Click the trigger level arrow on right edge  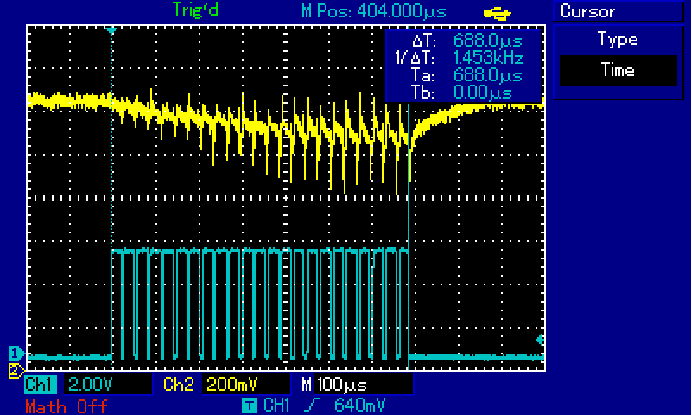coord(540,340)
